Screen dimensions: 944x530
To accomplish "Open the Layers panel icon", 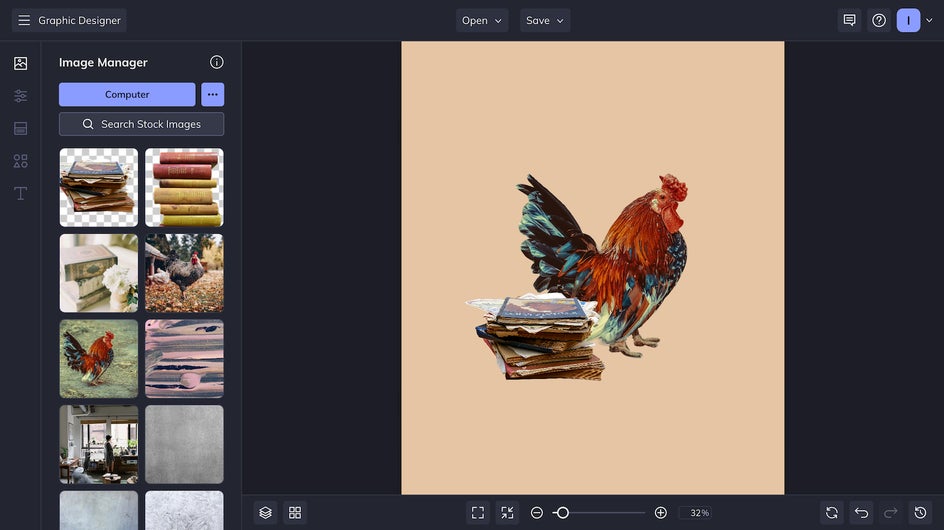I will click(266, 513).
